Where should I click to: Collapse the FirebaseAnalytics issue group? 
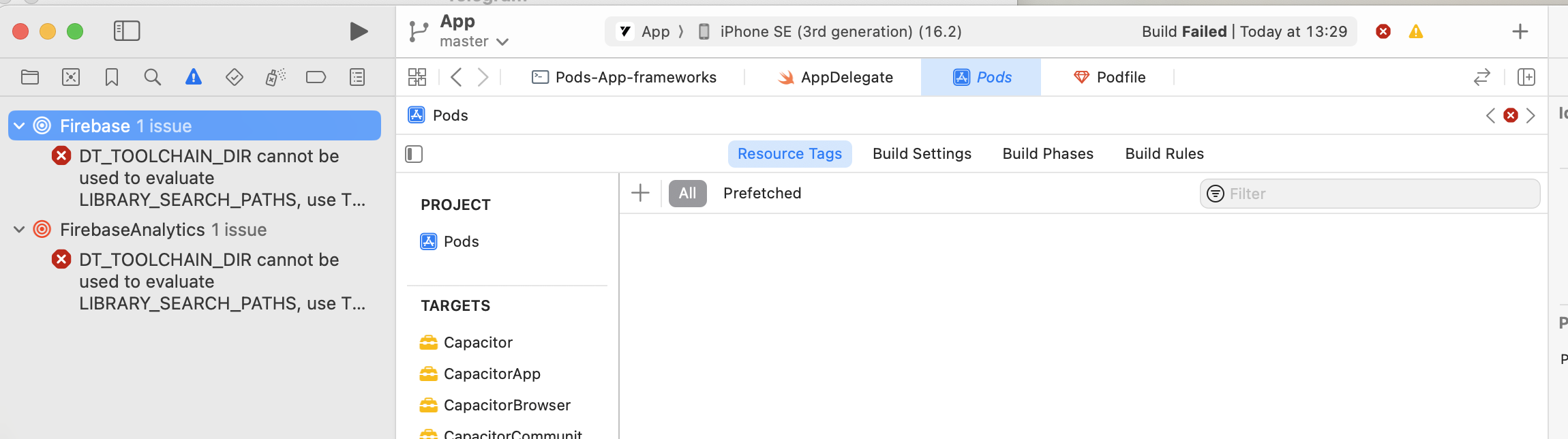[20, 230]
